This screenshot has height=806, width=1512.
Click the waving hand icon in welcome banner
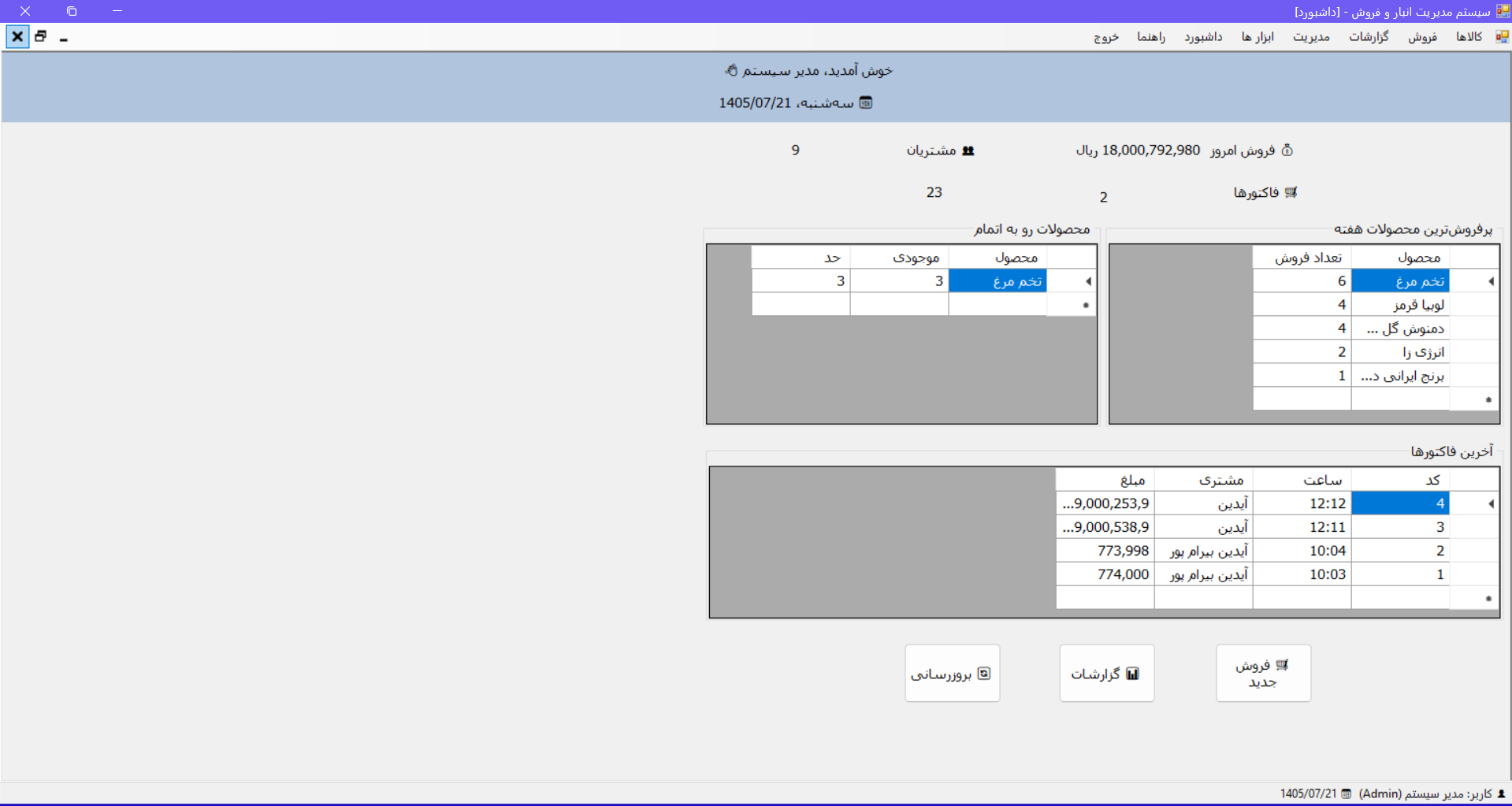pos(731,70)
